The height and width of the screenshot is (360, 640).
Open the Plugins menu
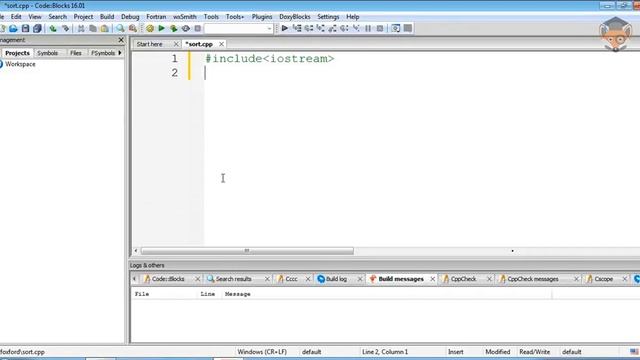pos(262,17)
